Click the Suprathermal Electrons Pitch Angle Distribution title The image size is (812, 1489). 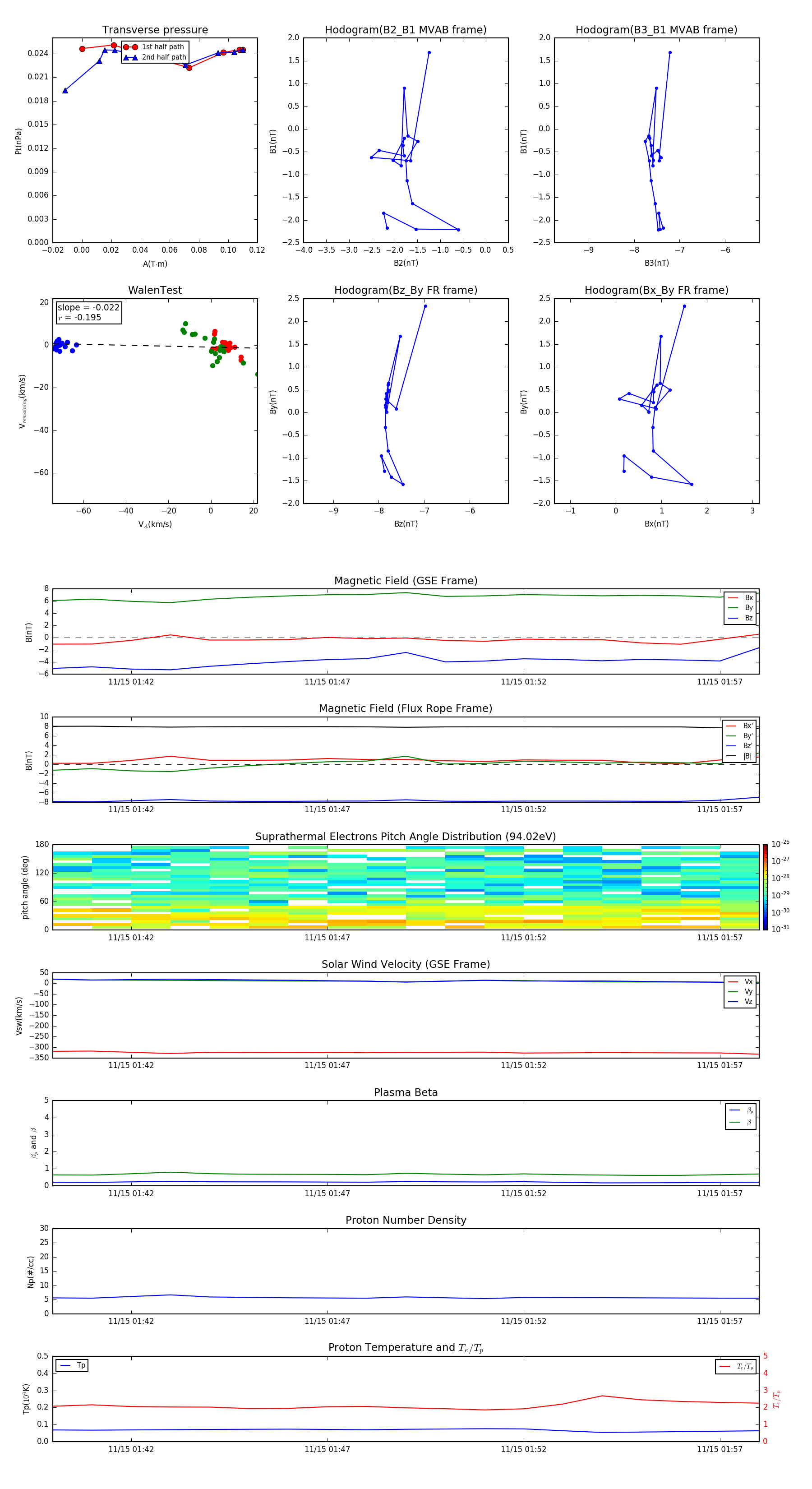[406, 837]
